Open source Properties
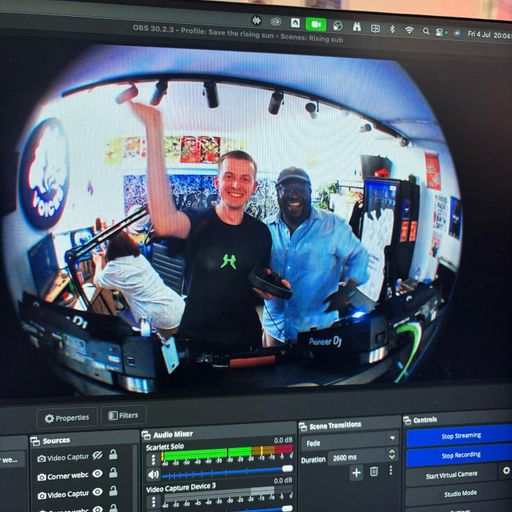This screenshot has width=512, height=512. click(67, 418)
